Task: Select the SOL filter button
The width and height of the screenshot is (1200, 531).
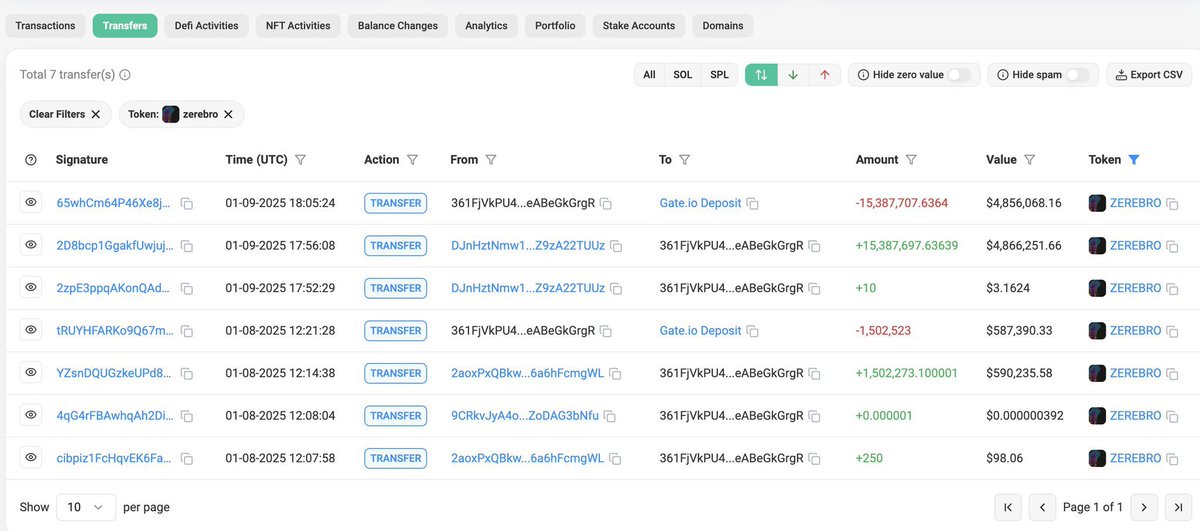Action: [683, 75]
